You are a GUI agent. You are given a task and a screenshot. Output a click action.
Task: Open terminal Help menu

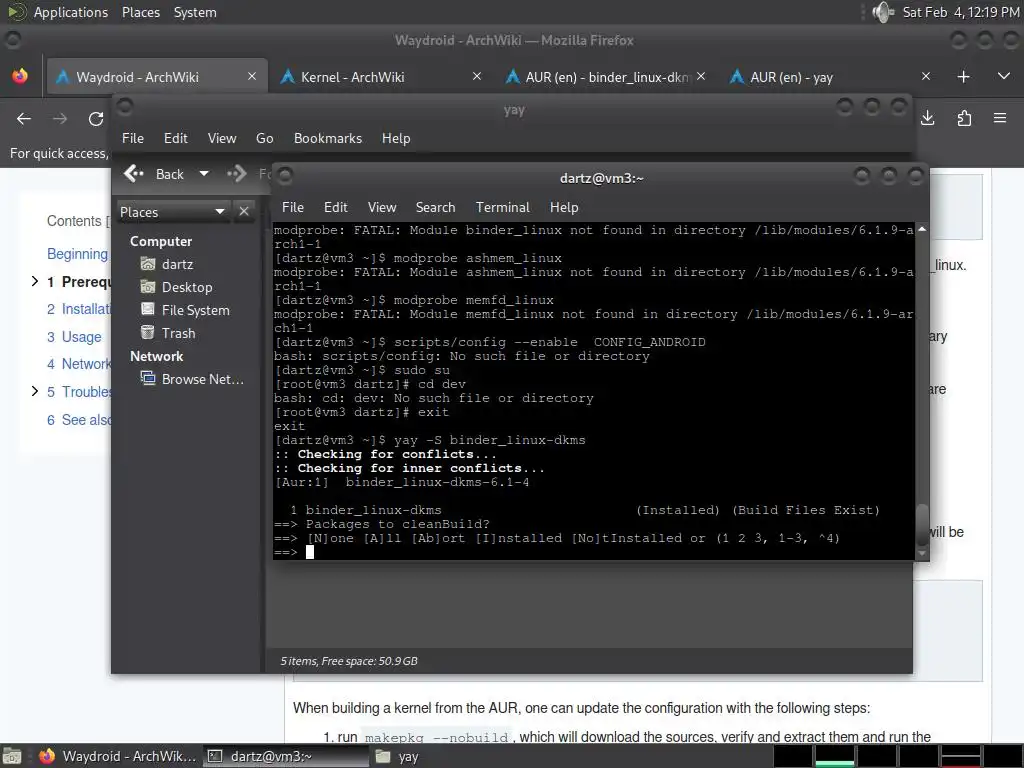[564, 207]
